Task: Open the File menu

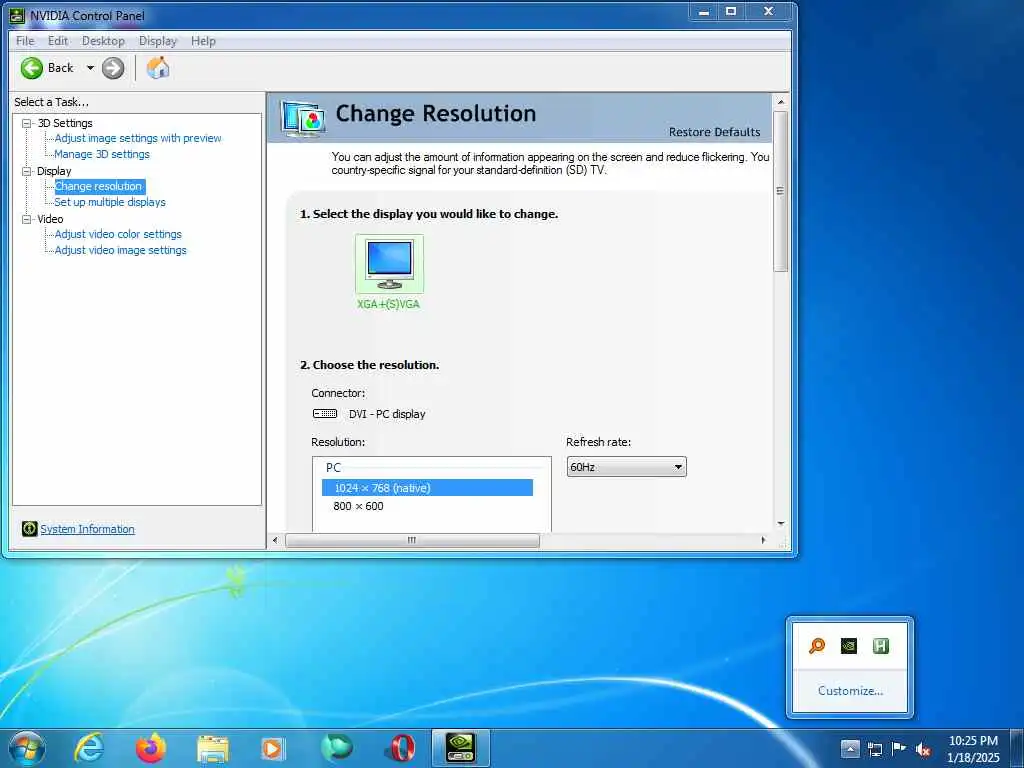Action: point(25,40)
